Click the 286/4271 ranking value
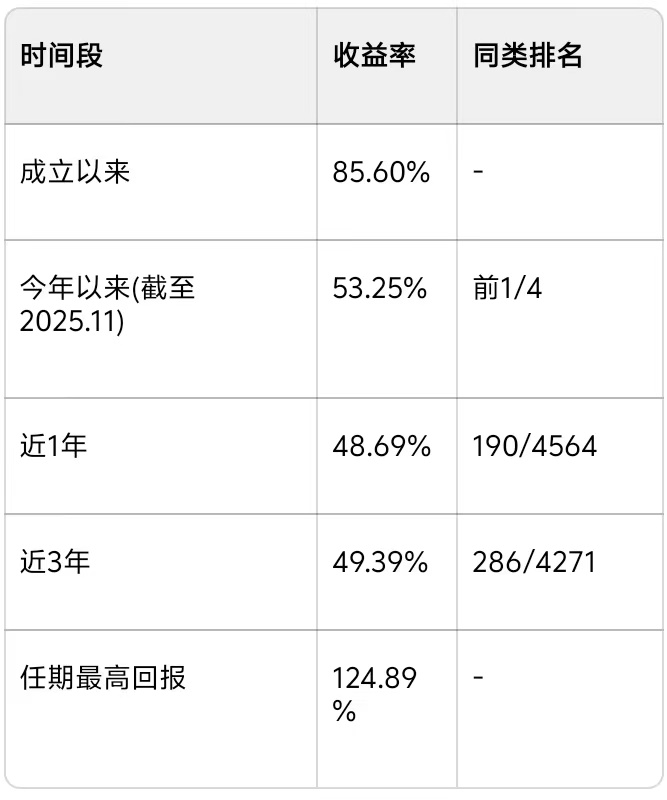The width and height of the screenshot is (667, 800). (x=534, y=562)
